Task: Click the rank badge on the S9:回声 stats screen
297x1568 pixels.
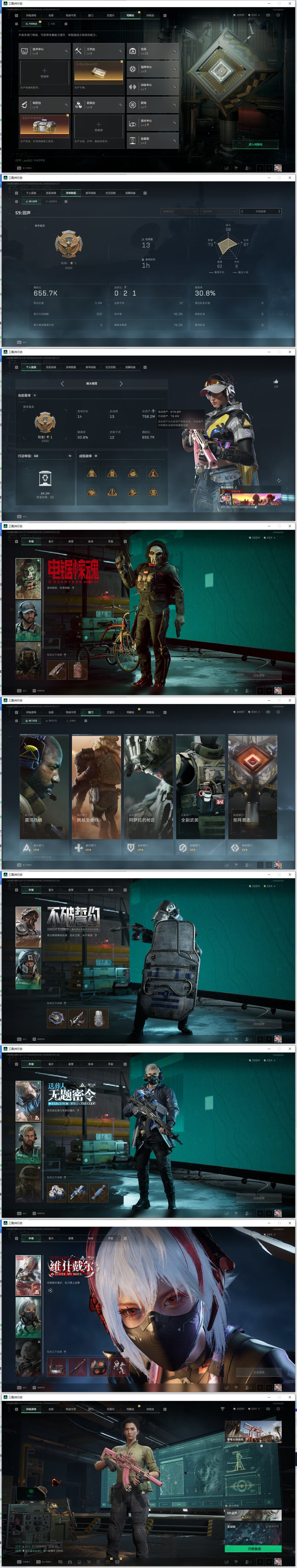Action: [69, 245]
